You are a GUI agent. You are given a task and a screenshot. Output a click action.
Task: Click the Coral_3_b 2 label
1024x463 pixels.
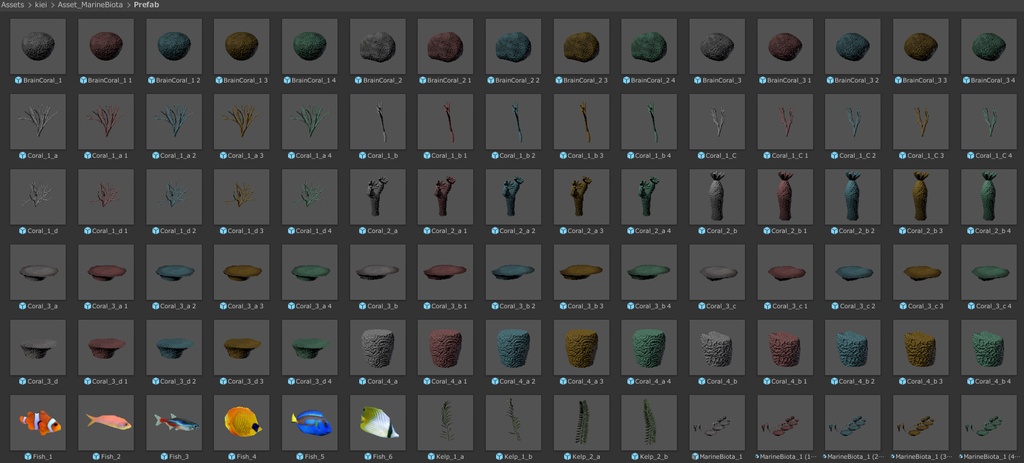[x=518, y=306]
